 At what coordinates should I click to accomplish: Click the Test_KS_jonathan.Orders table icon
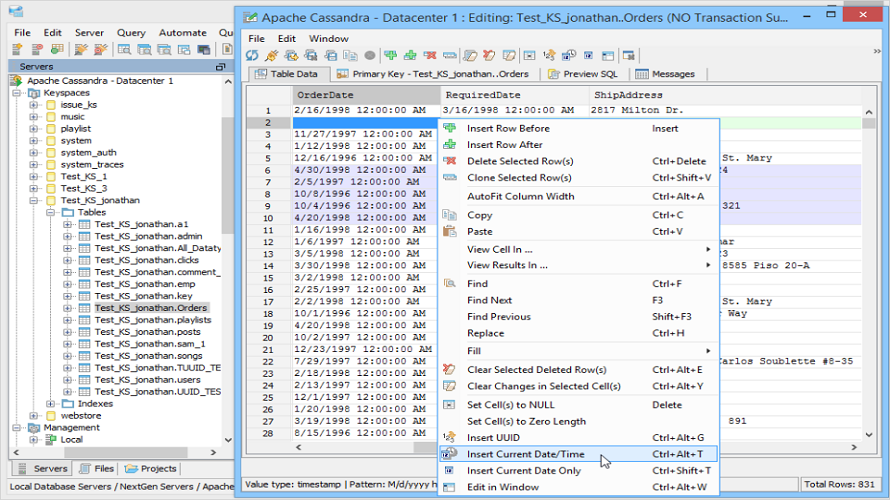pos(85,308)
